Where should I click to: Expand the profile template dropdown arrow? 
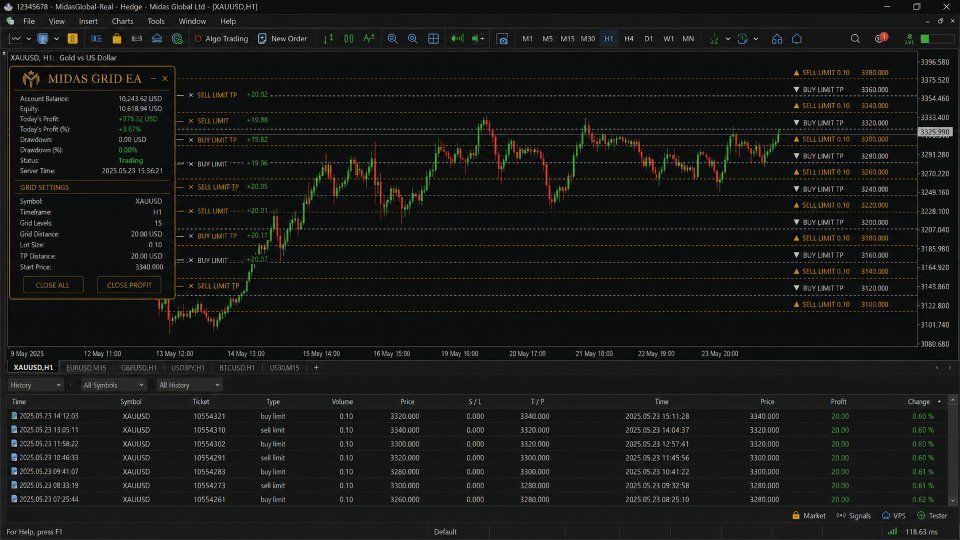coord(56,39)
